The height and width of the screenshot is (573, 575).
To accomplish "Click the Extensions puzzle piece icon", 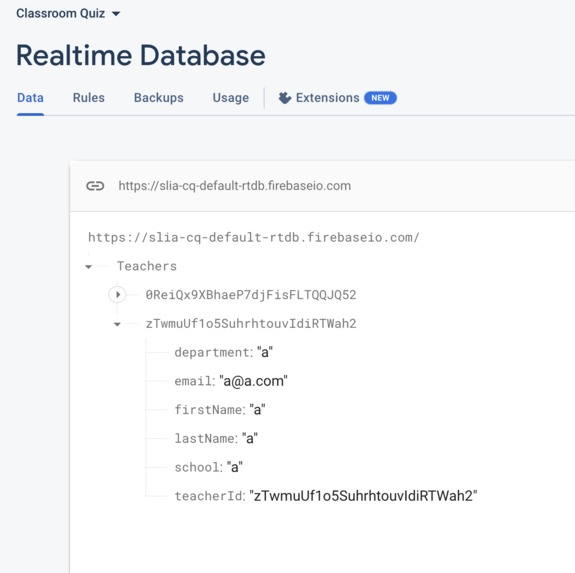I will (285, 98).
